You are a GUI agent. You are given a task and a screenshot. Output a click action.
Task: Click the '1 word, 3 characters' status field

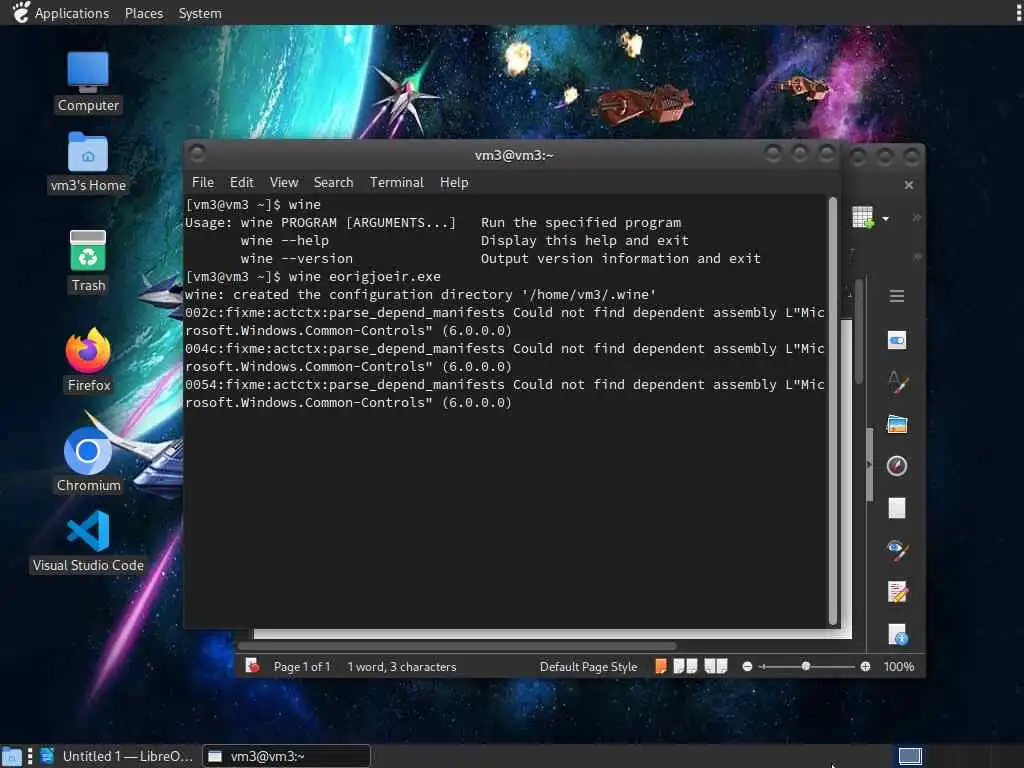[402, 667]
